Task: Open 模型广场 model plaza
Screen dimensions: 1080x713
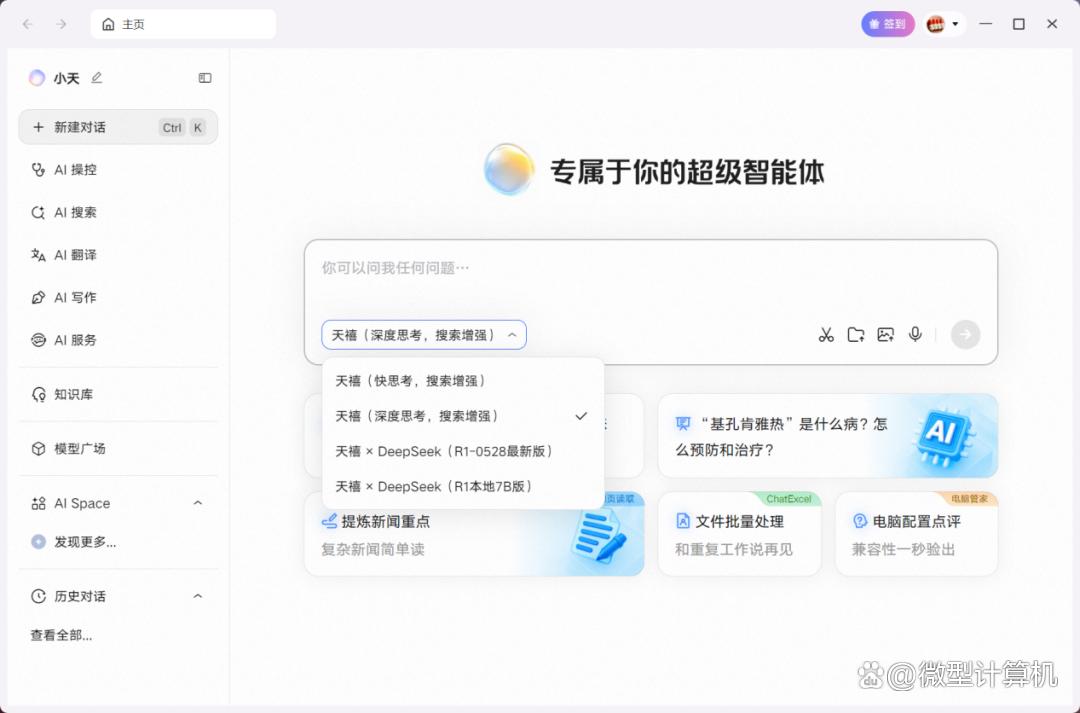Action: pos(118,448)
